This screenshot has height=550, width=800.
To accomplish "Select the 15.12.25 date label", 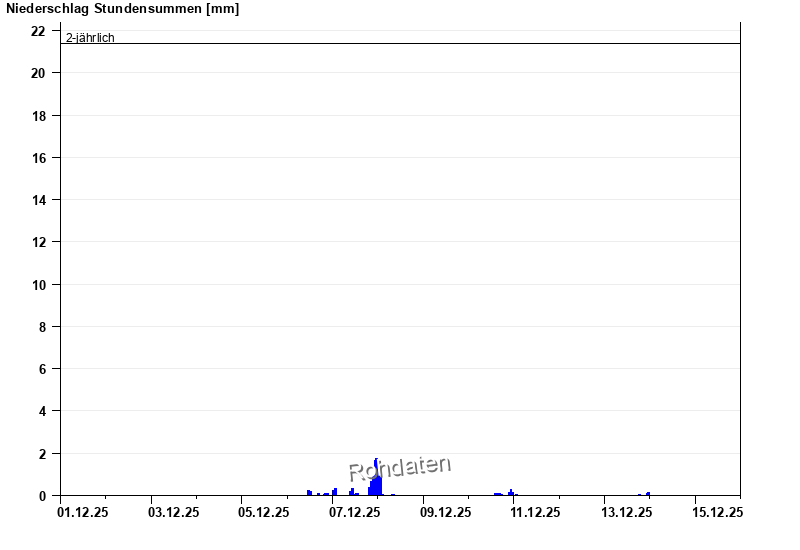I will (717, 513).
